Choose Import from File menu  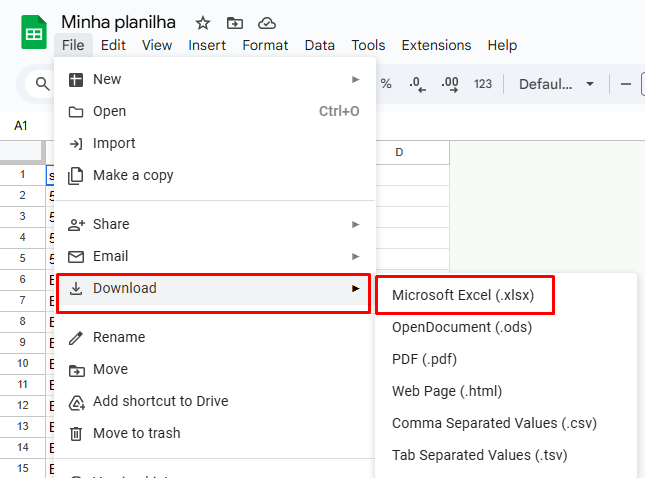[x=215, y=143]
